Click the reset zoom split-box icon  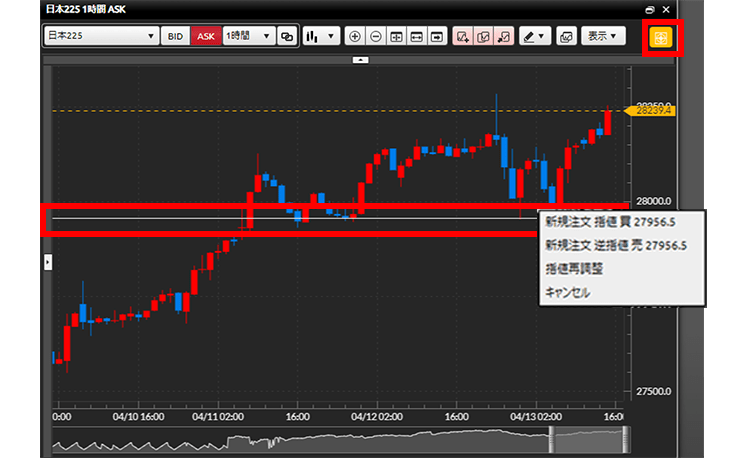click(x=396, y=36)
